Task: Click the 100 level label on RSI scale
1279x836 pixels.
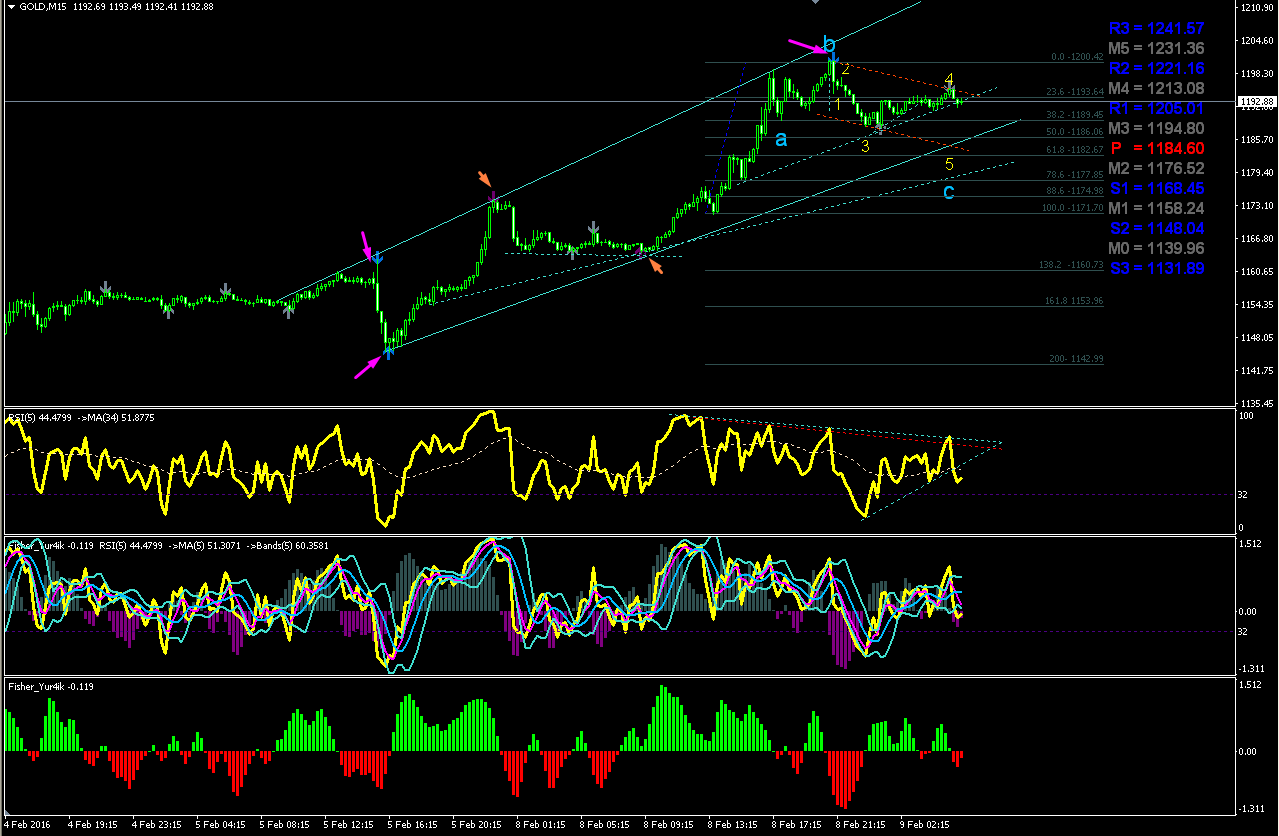Action: [1245, 415]
